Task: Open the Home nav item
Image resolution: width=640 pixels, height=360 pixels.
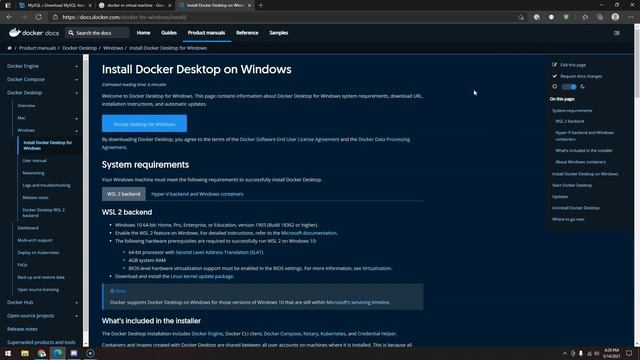Action: point(143,33)
